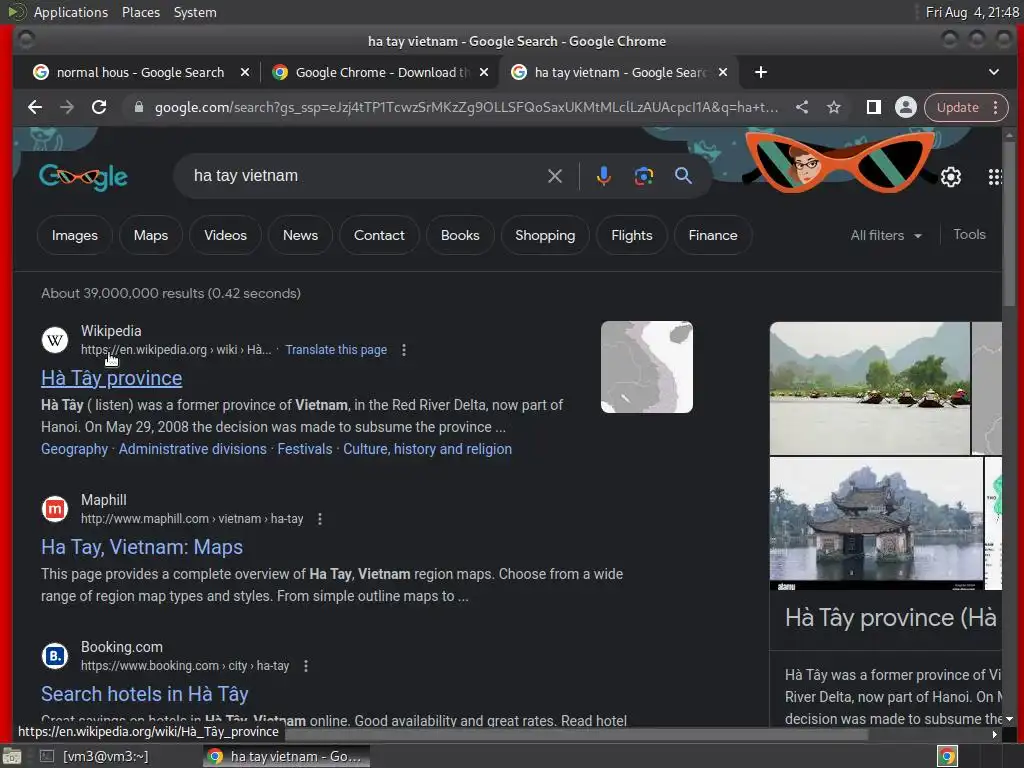Open the share page icon in address bar

point(802,107)
